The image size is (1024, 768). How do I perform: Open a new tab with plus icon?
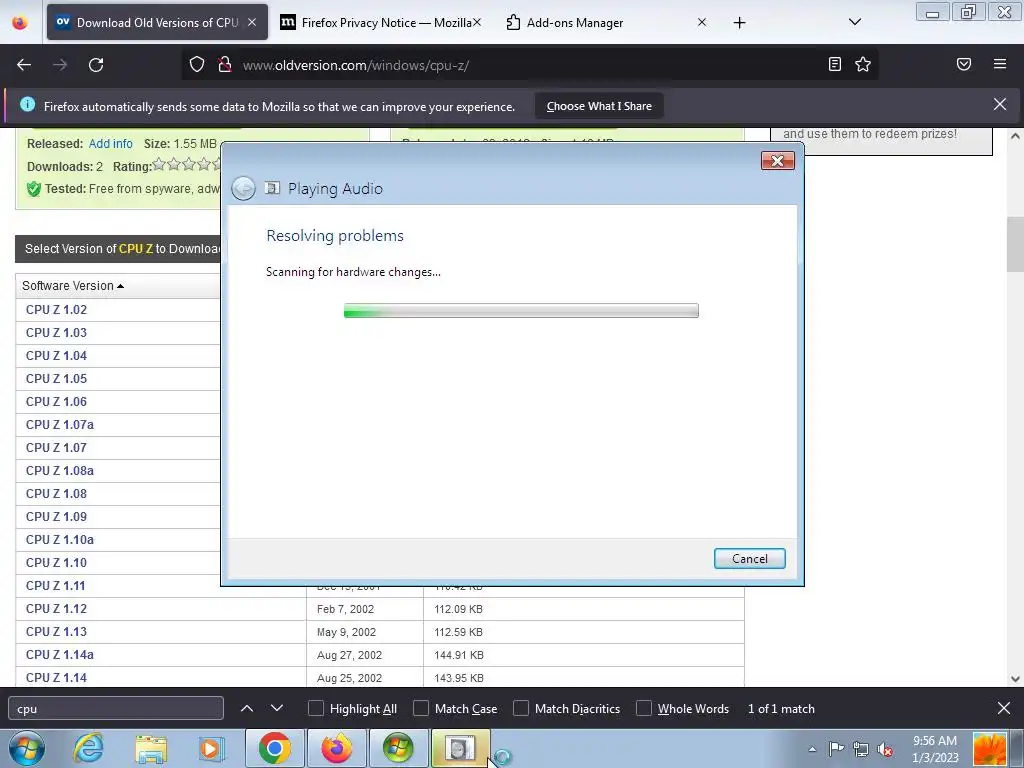pyautogui.click(x=739, y=23)
